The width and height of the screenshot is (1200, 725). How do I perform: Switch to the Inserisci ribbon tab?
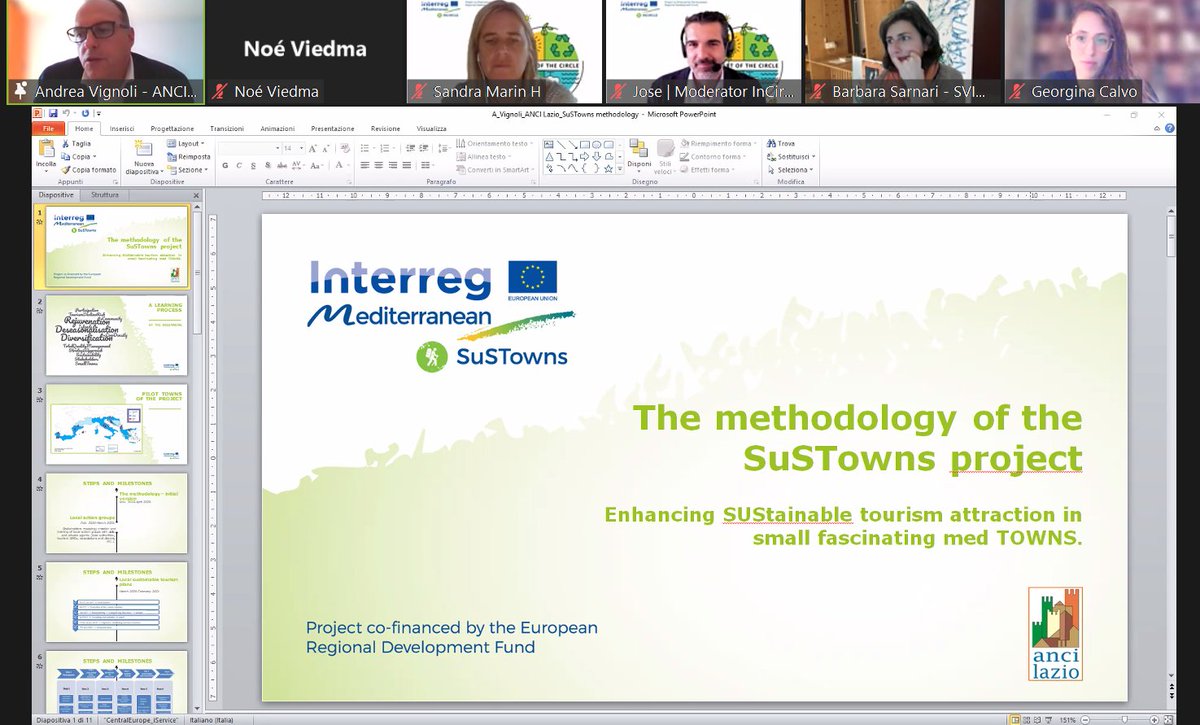(x=122, y=129)
